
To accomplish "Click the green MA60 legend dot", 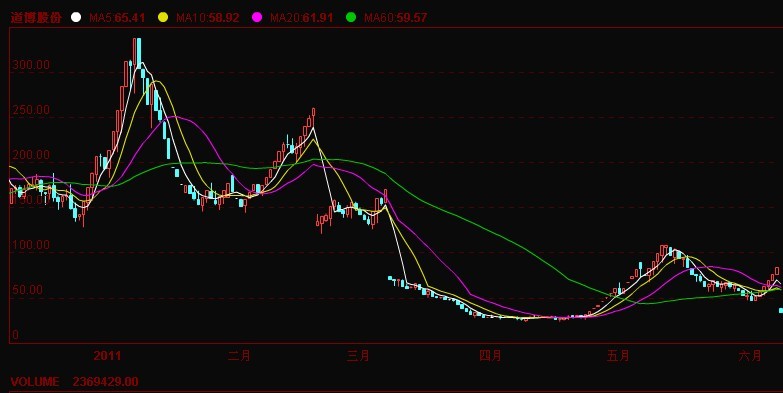I will [x=351, y=17].
